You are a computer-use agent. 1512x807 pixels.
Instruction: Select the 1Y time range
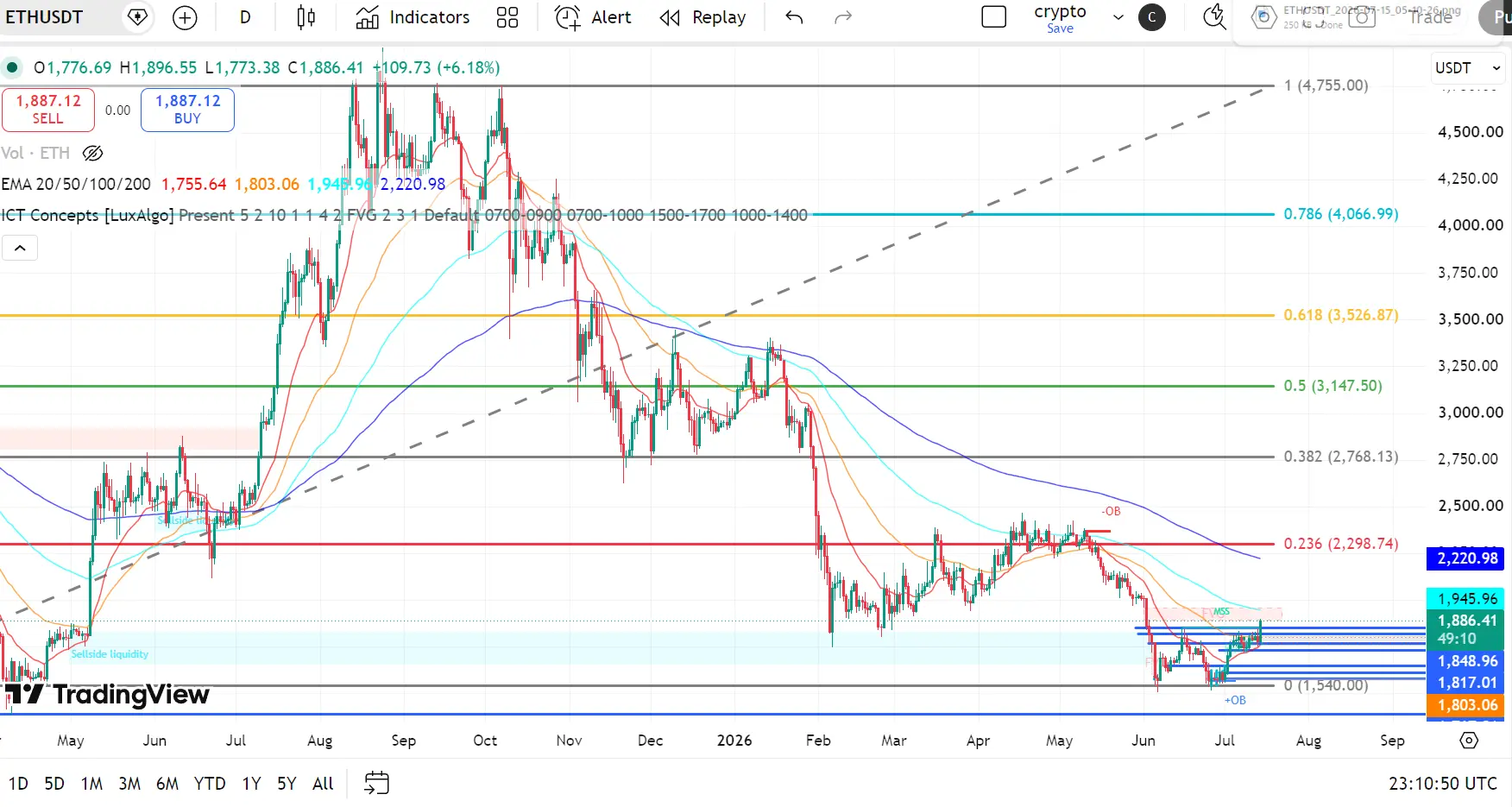[251, 784]
